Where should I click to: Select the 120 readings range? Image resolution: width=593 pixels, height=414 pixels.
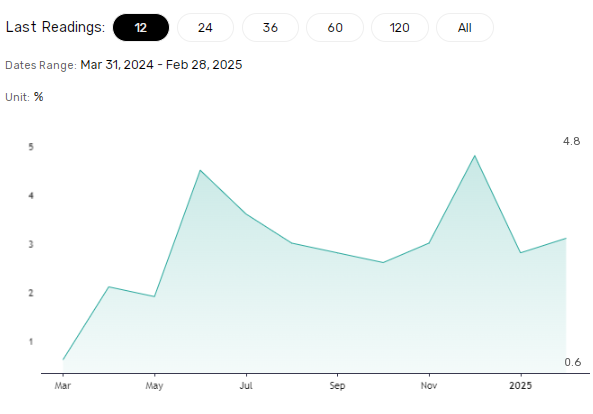400,28
